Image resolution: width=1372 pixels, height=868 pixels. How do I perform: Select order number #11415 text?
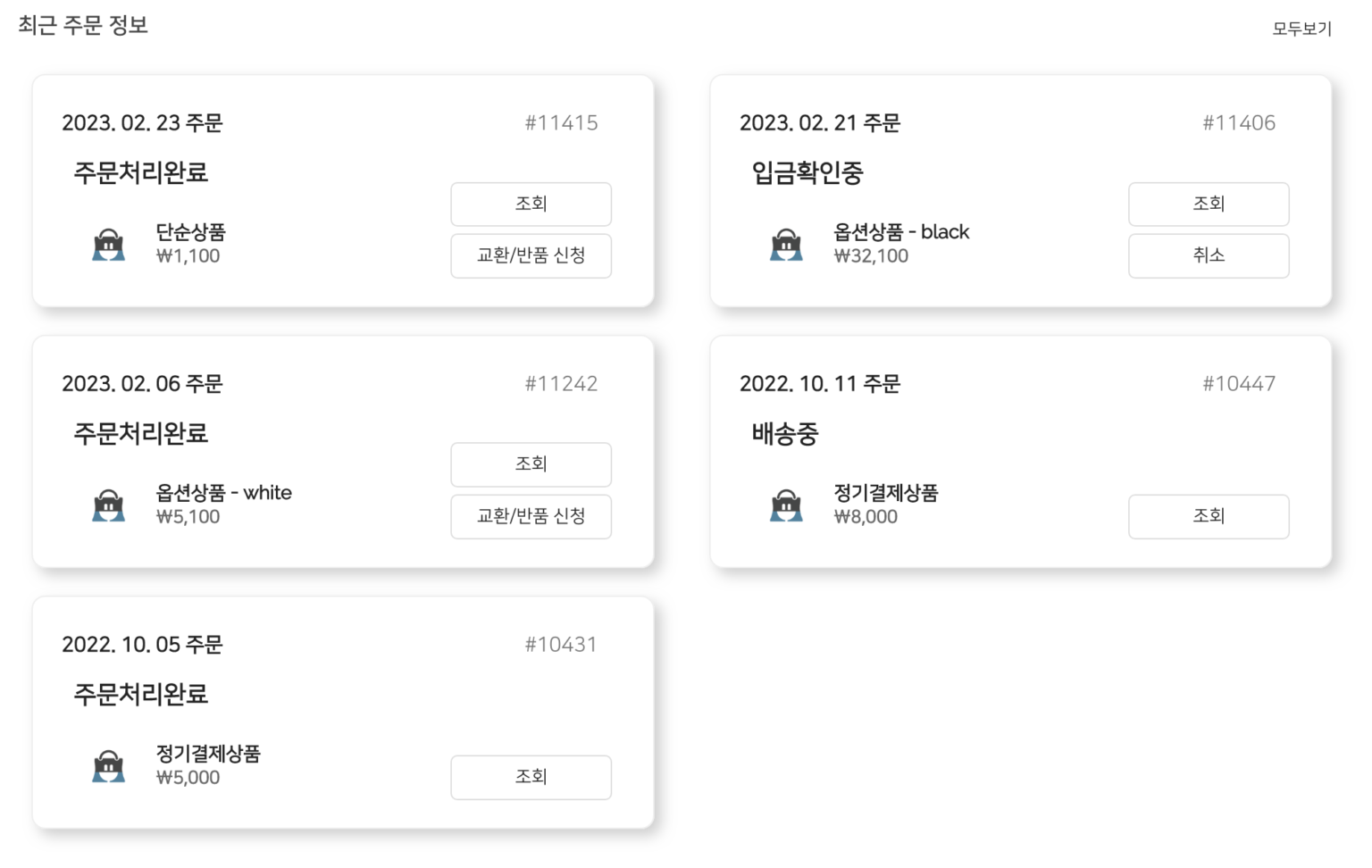coord(561,123)
